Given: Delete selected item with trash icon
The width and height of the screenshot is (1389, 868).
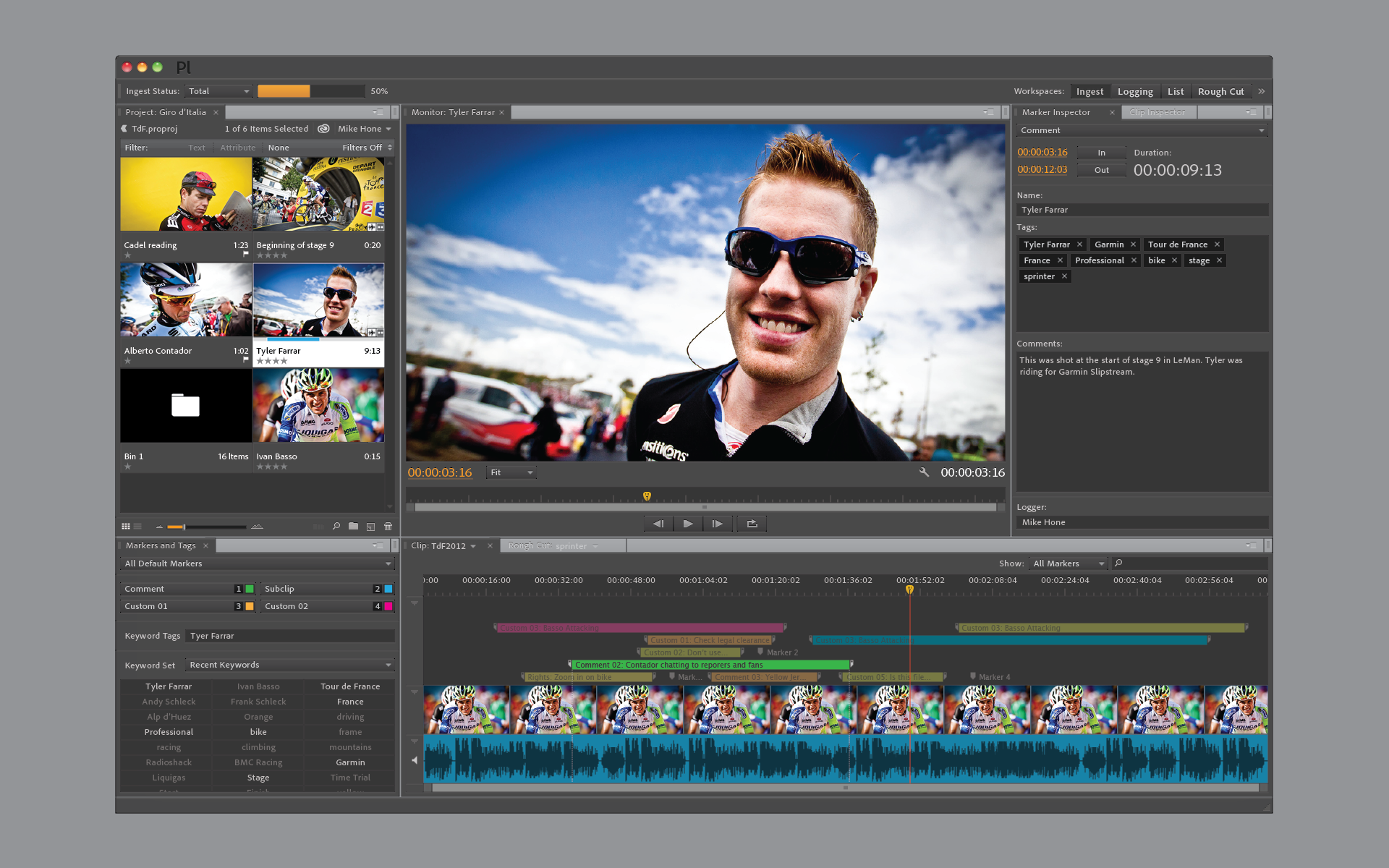Looking at the screenshot, I should pos(388,527).
